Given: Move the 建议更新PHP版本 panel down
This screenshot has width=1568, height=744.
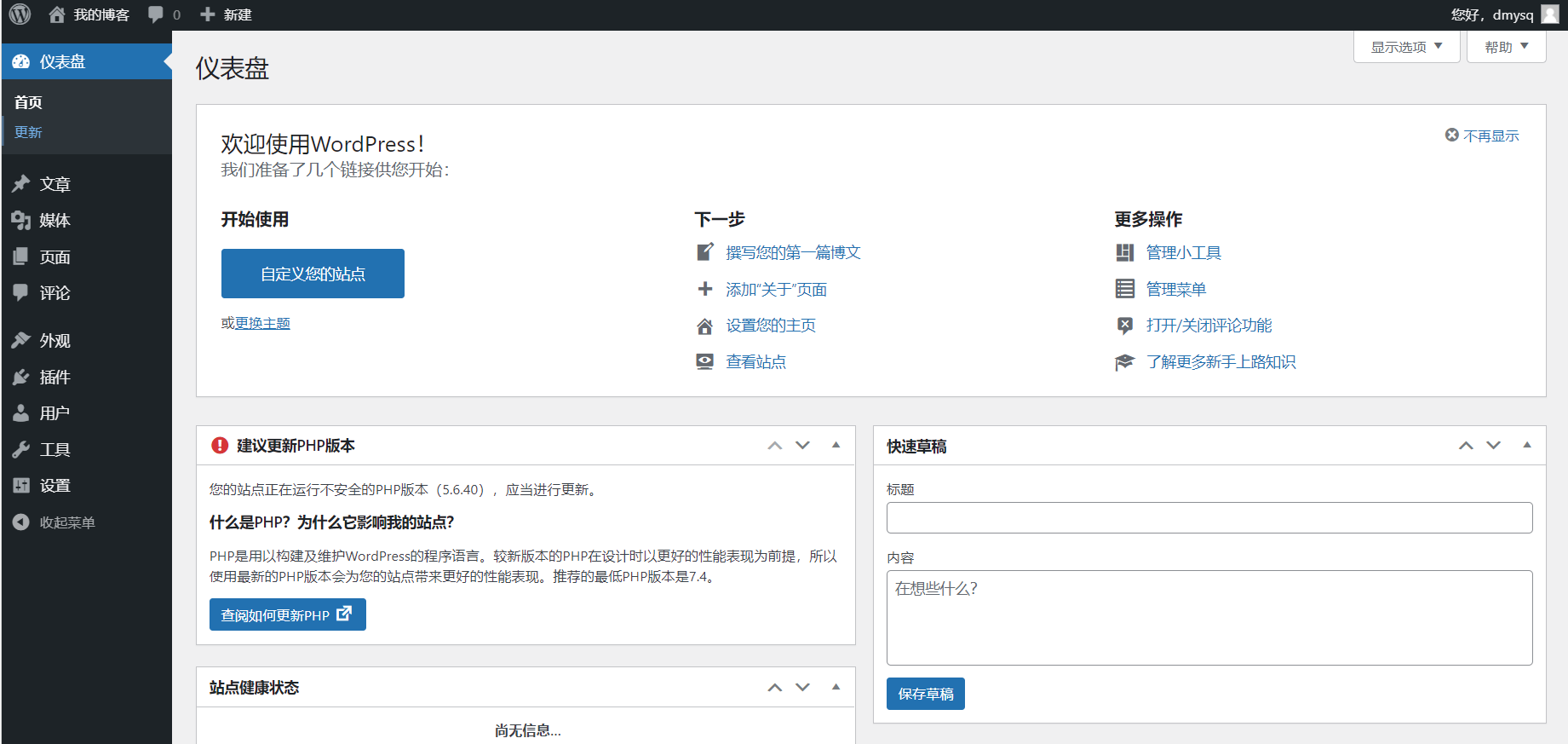Looking at the screenshot, I should 803,446.
